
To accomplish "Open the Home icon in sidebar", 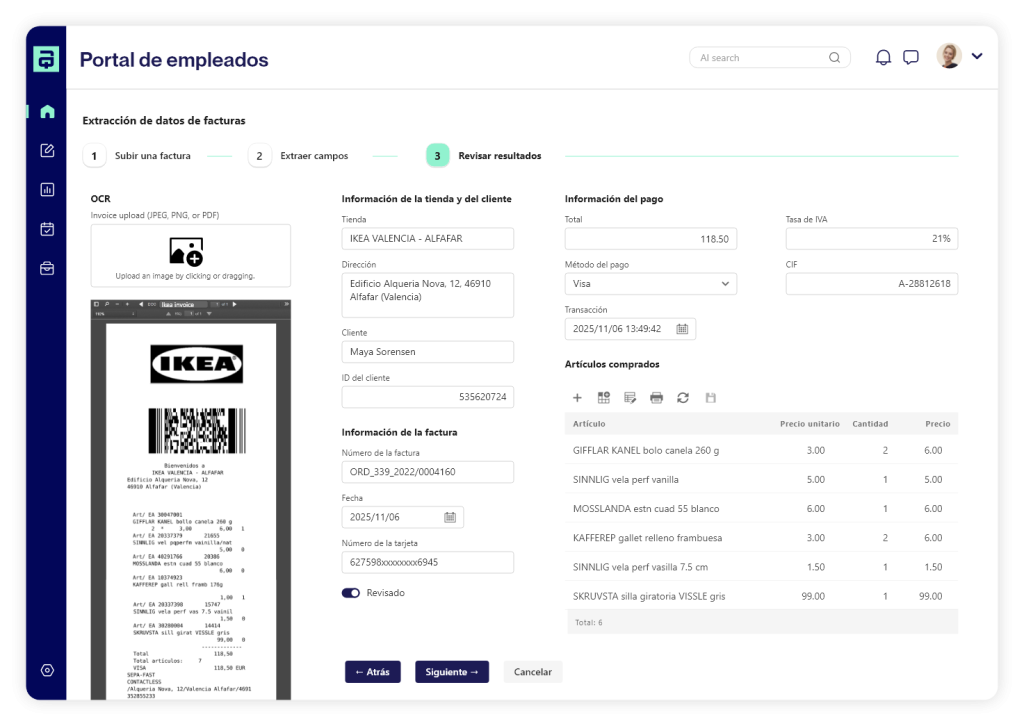I will coord(47,112).
